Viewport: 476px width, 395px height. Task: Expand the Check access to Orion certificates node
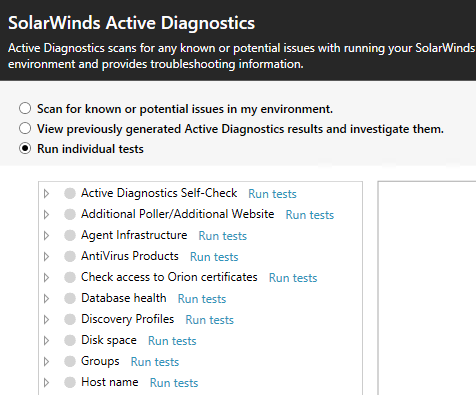pos(46,277)
